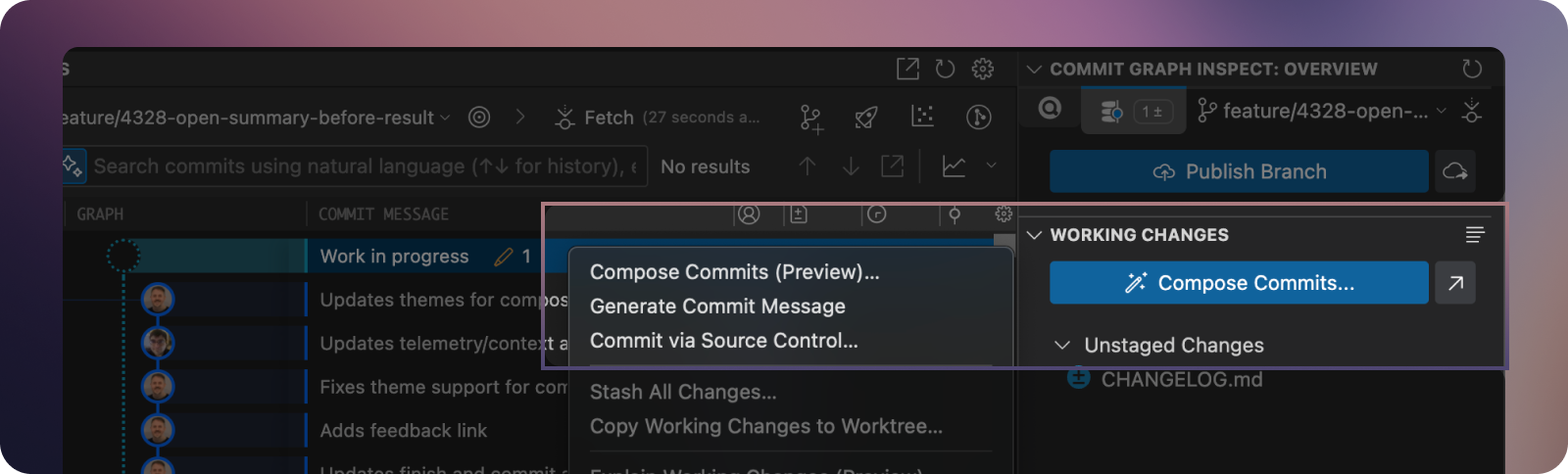Choose Stash All Changes from the menu
Image resolution: width=1568 pixels, height=474 pixels.
pyautogui.click(x=683, y=392)
